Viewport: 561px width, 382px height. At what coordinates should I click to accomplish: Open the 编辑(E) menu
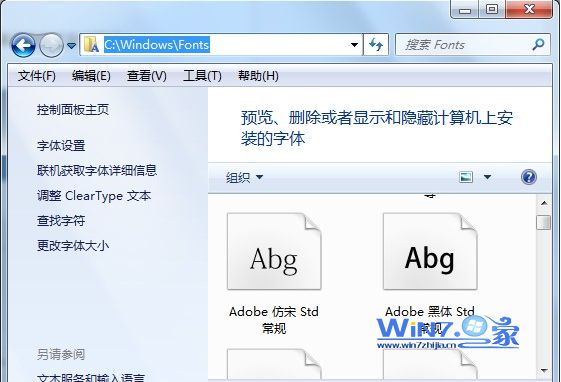pyautogui.click(x=91, y=76)
